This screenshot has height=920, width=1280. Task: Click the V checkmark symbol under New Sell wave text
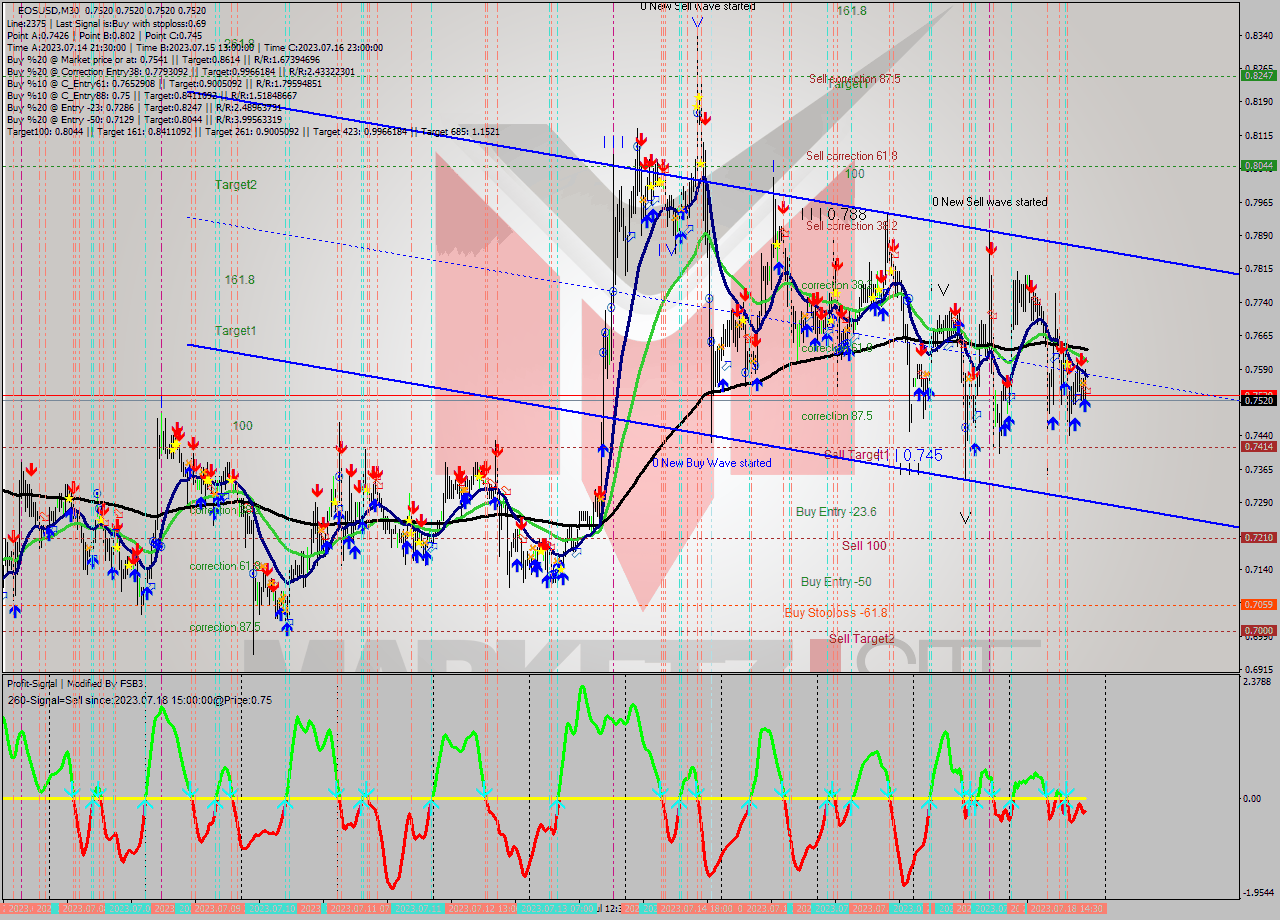[x=697, y=21]
